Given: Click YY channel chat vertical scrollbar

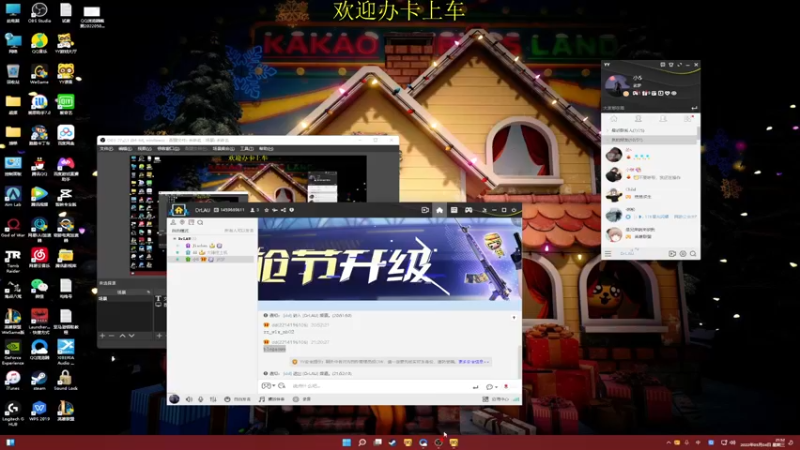Looking at the screenshot, I should tap(519, 361).
